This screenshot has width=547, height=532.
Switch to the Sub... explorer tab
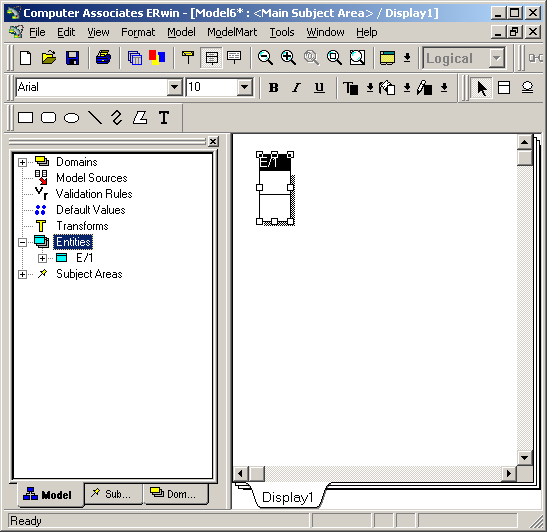[x=113, y=494]
